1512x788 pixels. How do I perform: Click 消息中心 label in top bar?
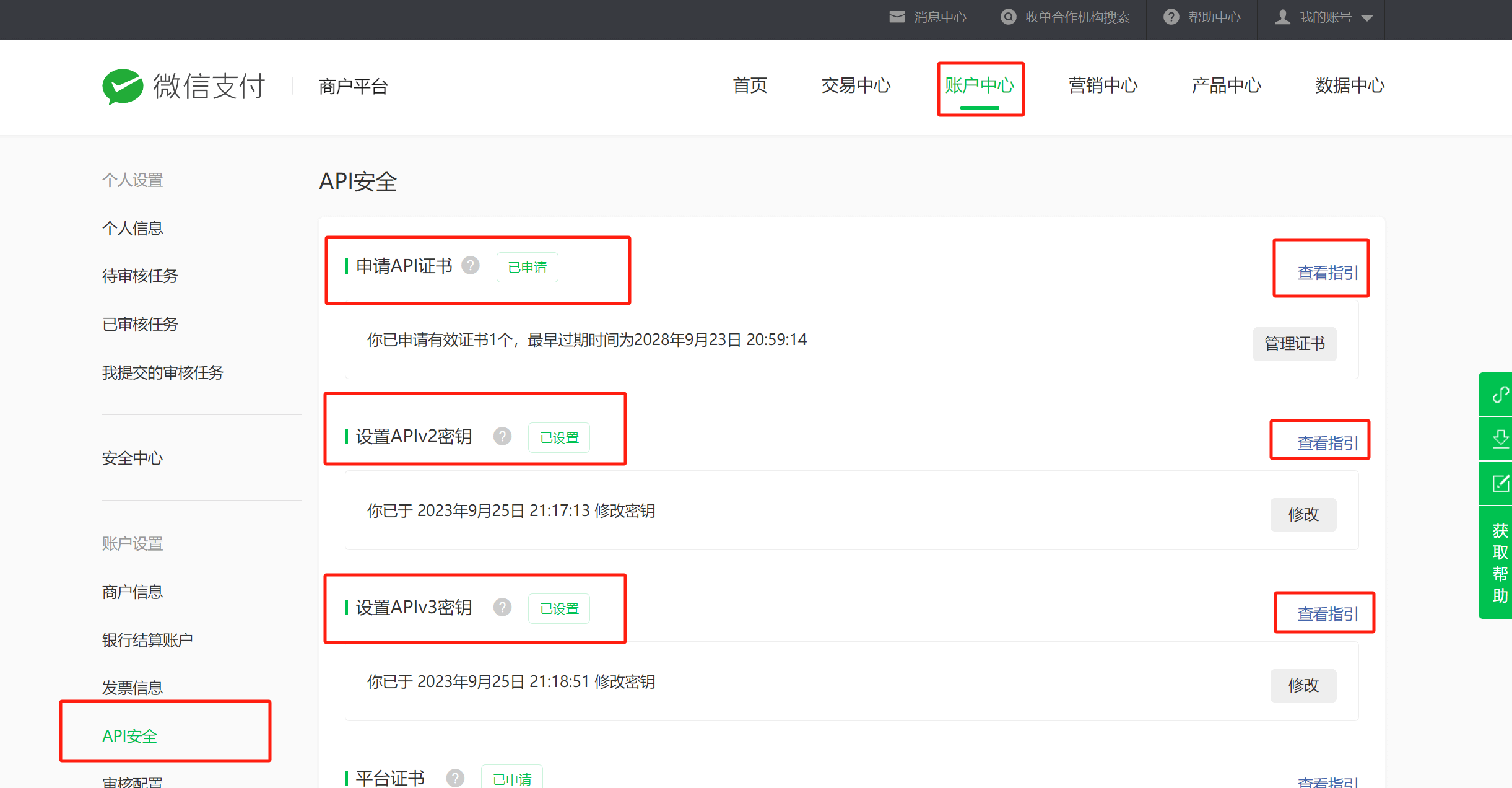click(940, 17)
